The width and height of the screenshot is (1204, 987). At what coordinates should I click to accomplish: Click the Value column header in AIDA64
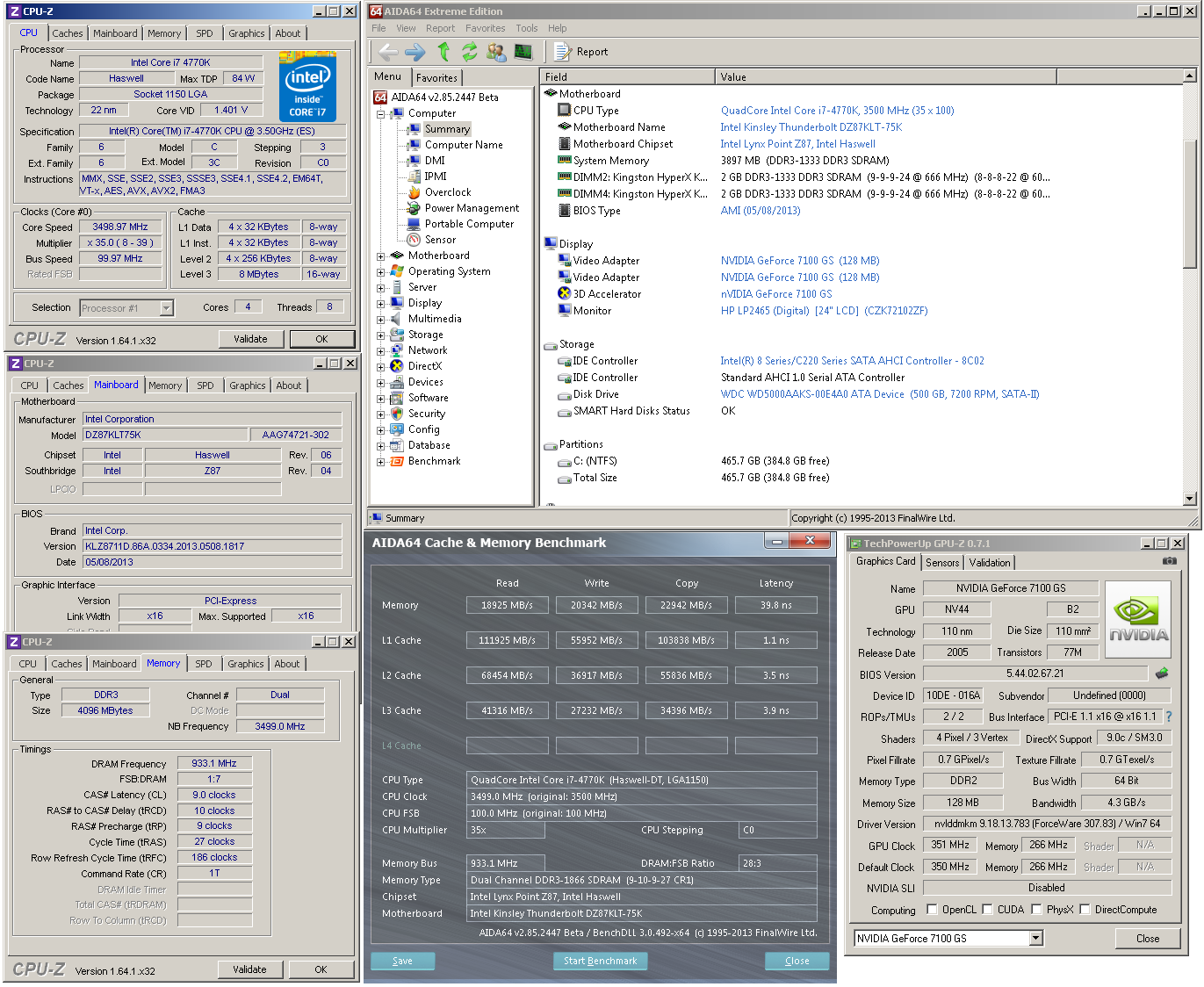886,77
